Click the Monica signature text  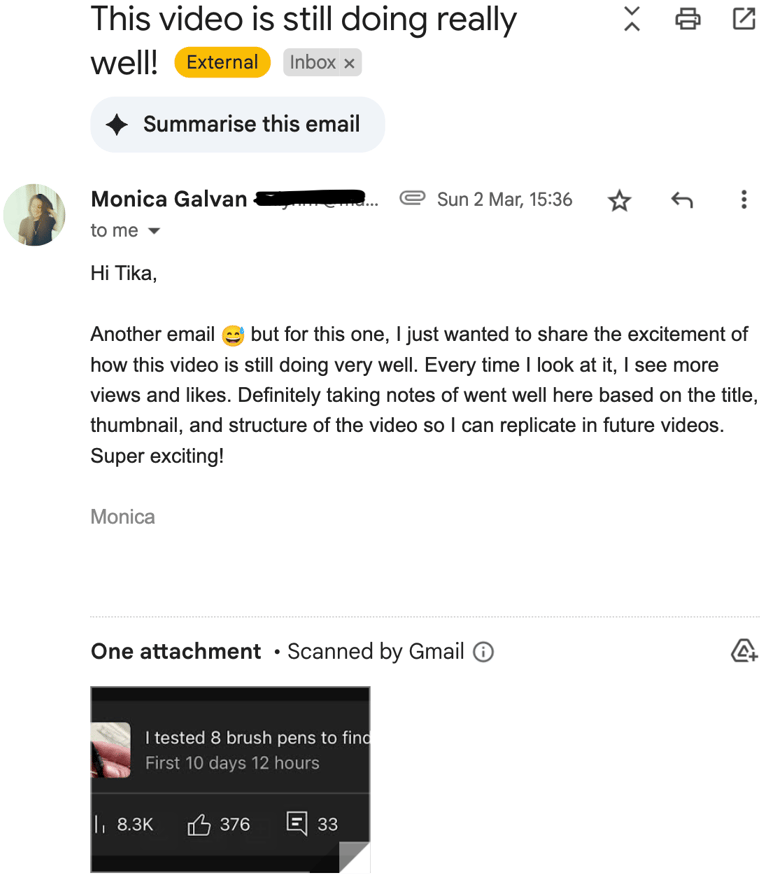click(x=123, y=517)
